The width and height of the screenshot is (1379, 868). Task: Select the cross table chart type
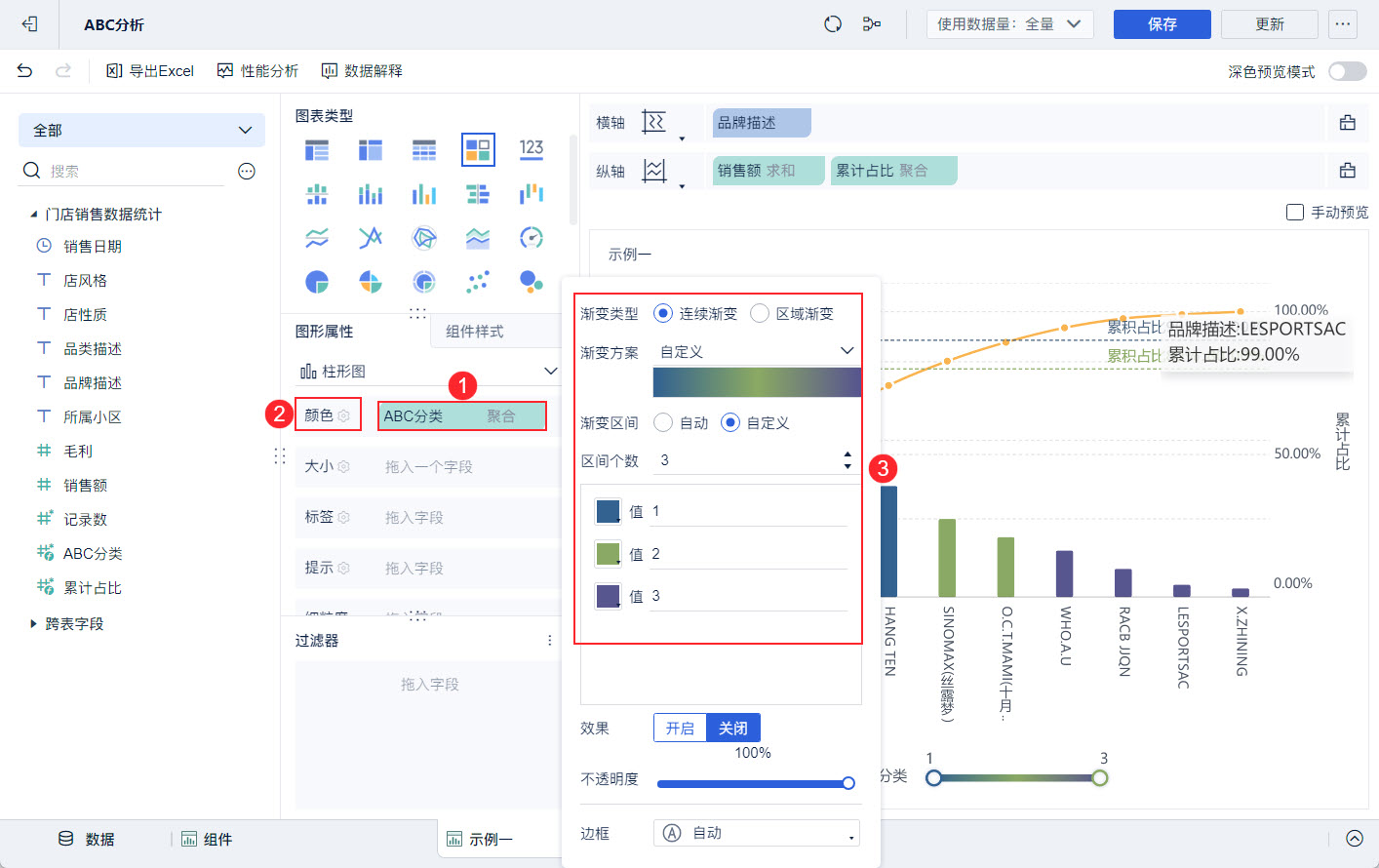(371, 150)
